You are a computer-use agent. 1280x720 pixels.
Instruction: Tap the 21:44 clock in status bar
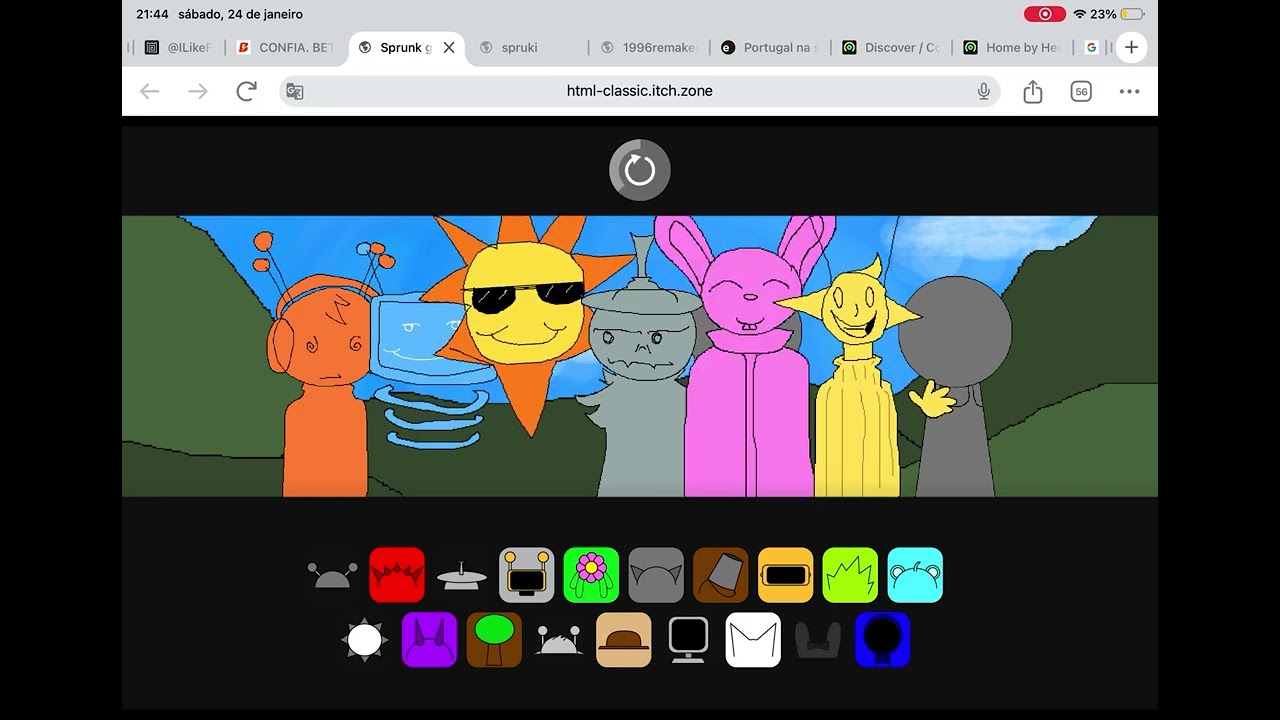152,14
